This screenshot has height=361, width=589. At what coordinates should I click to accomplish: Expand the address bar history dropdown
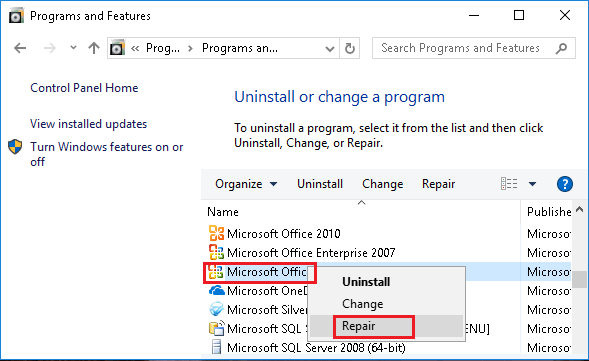(330, 48)
